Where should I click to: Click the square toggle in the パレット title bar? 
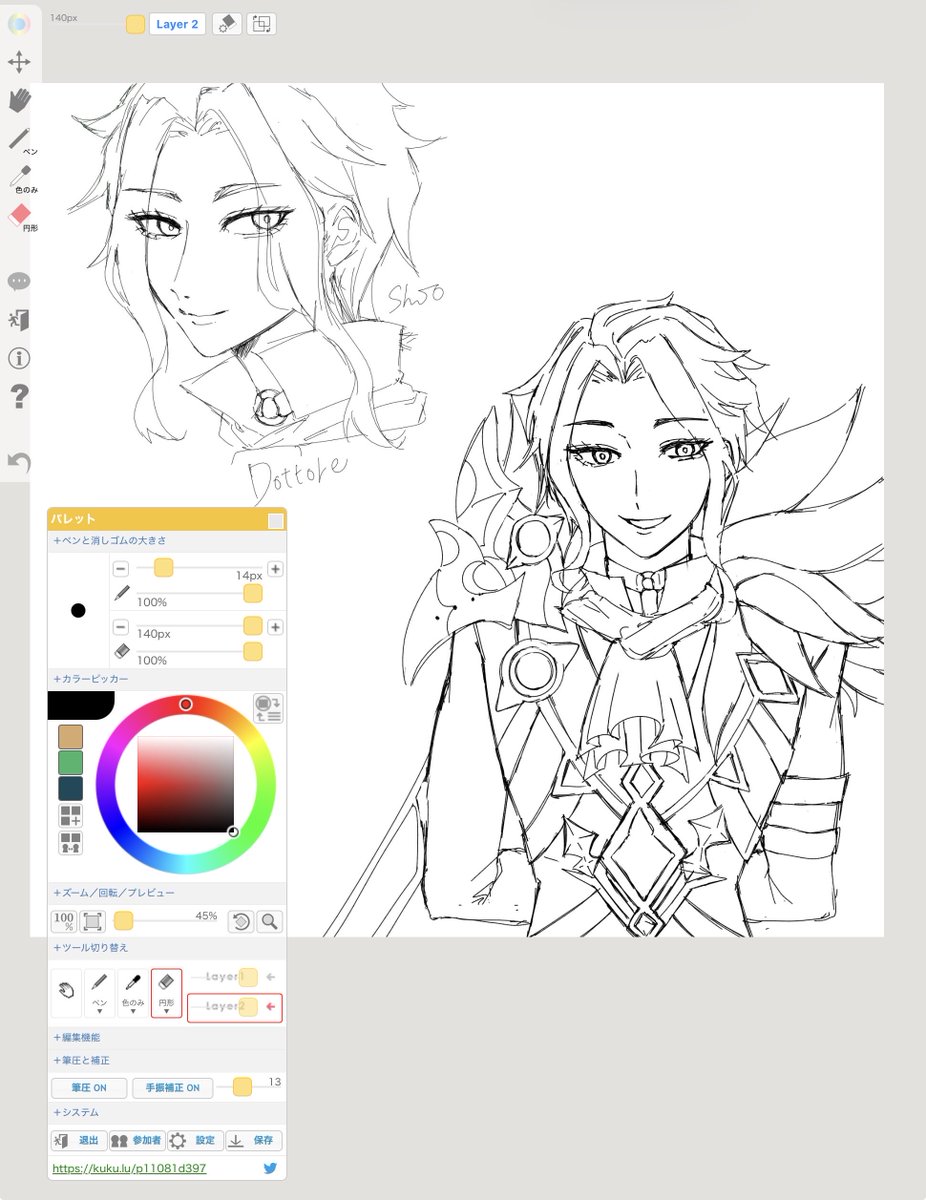click(x=275, y=520)
